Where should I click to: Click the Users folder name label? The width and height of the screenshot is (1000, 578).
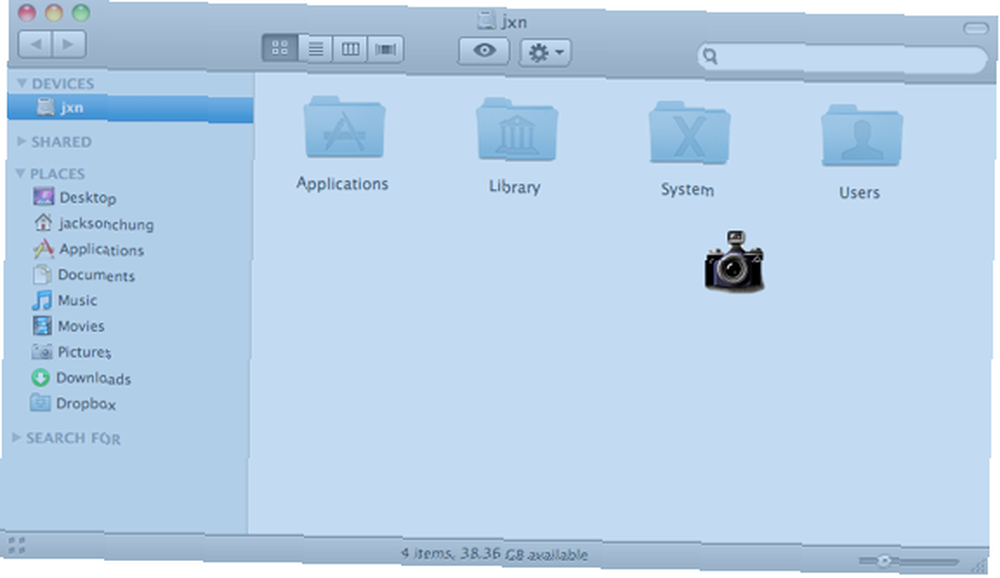859,193
